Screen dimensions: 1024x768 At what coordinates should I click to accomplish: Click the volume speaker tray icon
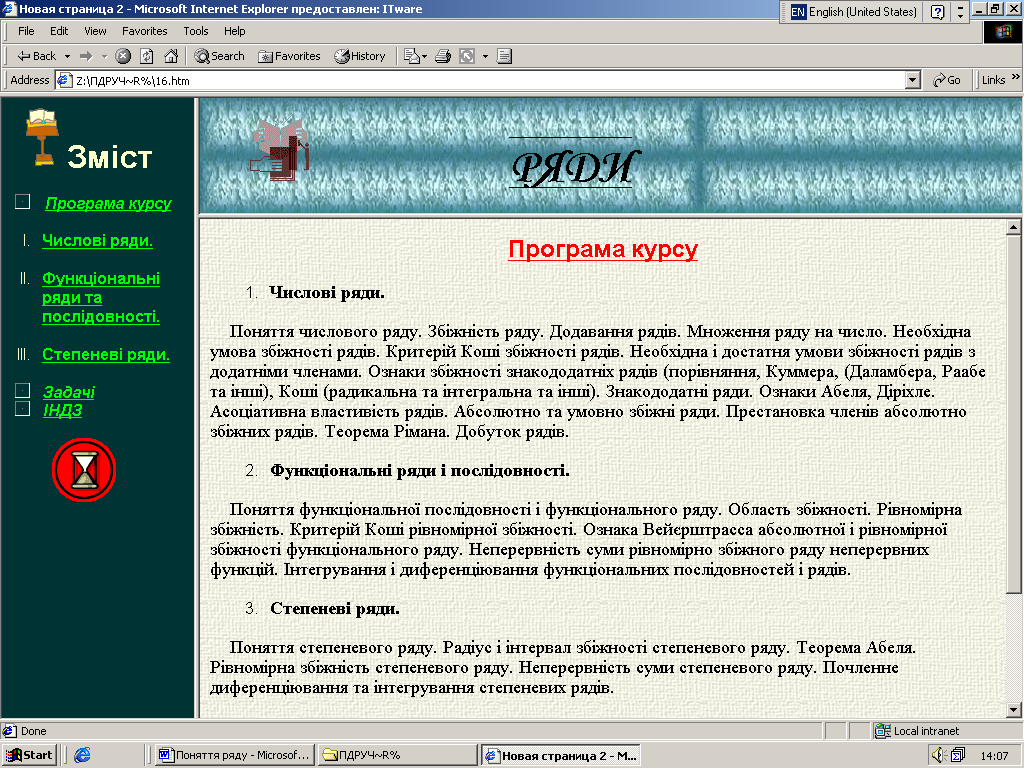coord(938,756)
